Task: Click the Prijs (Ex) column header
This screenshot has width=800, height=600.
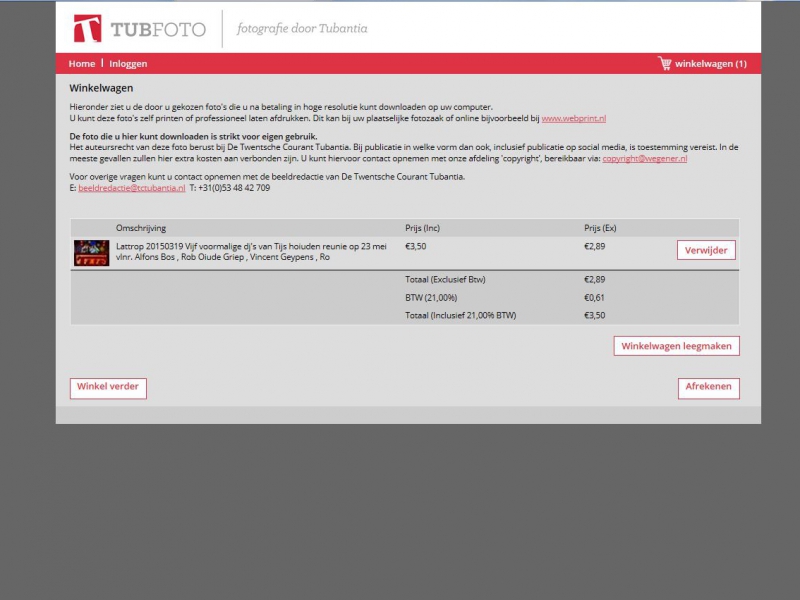Action: pyautogui.click(x=600, y=228)
